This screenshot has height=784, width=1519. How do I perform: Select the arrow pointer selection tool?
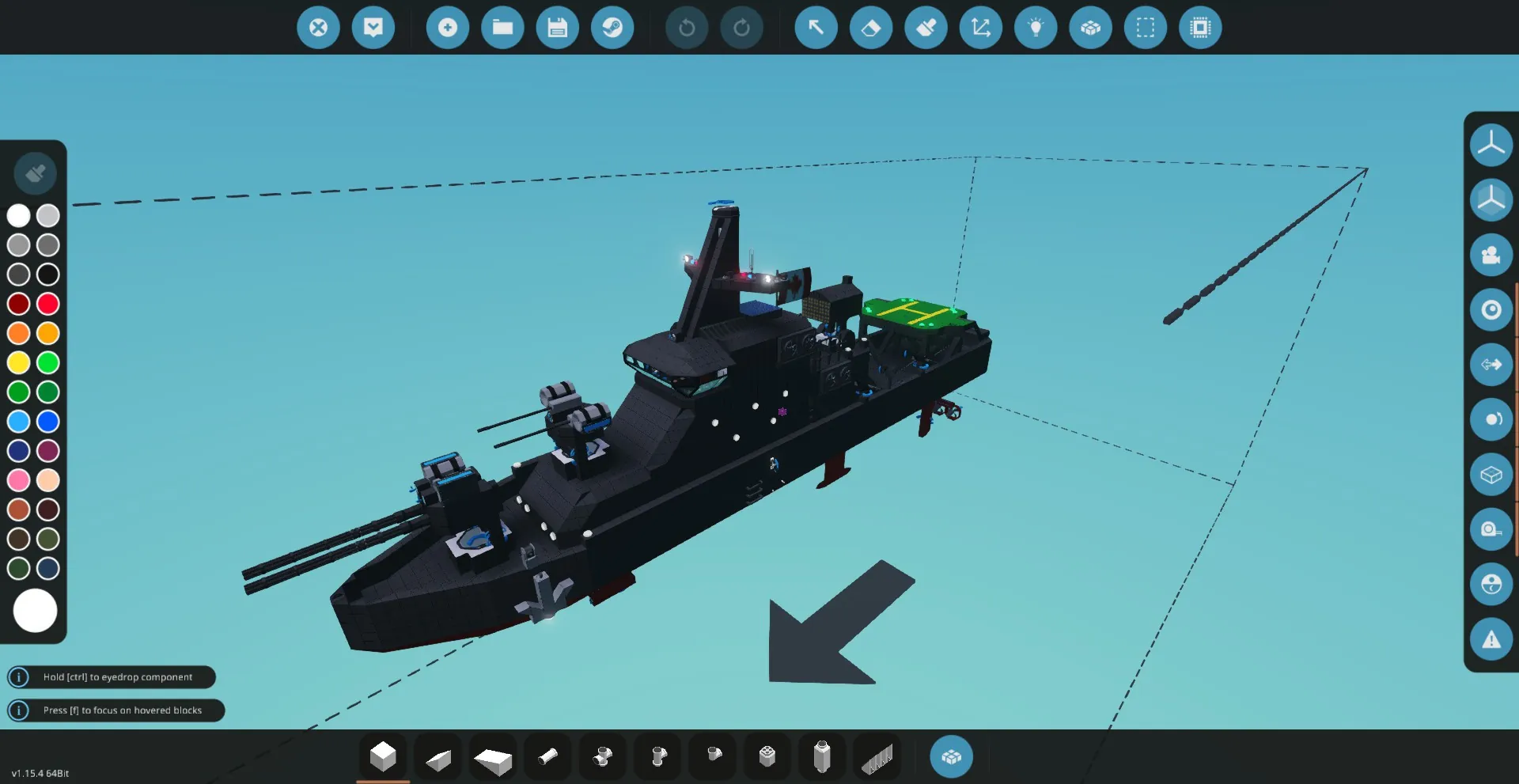coord(816,28)
